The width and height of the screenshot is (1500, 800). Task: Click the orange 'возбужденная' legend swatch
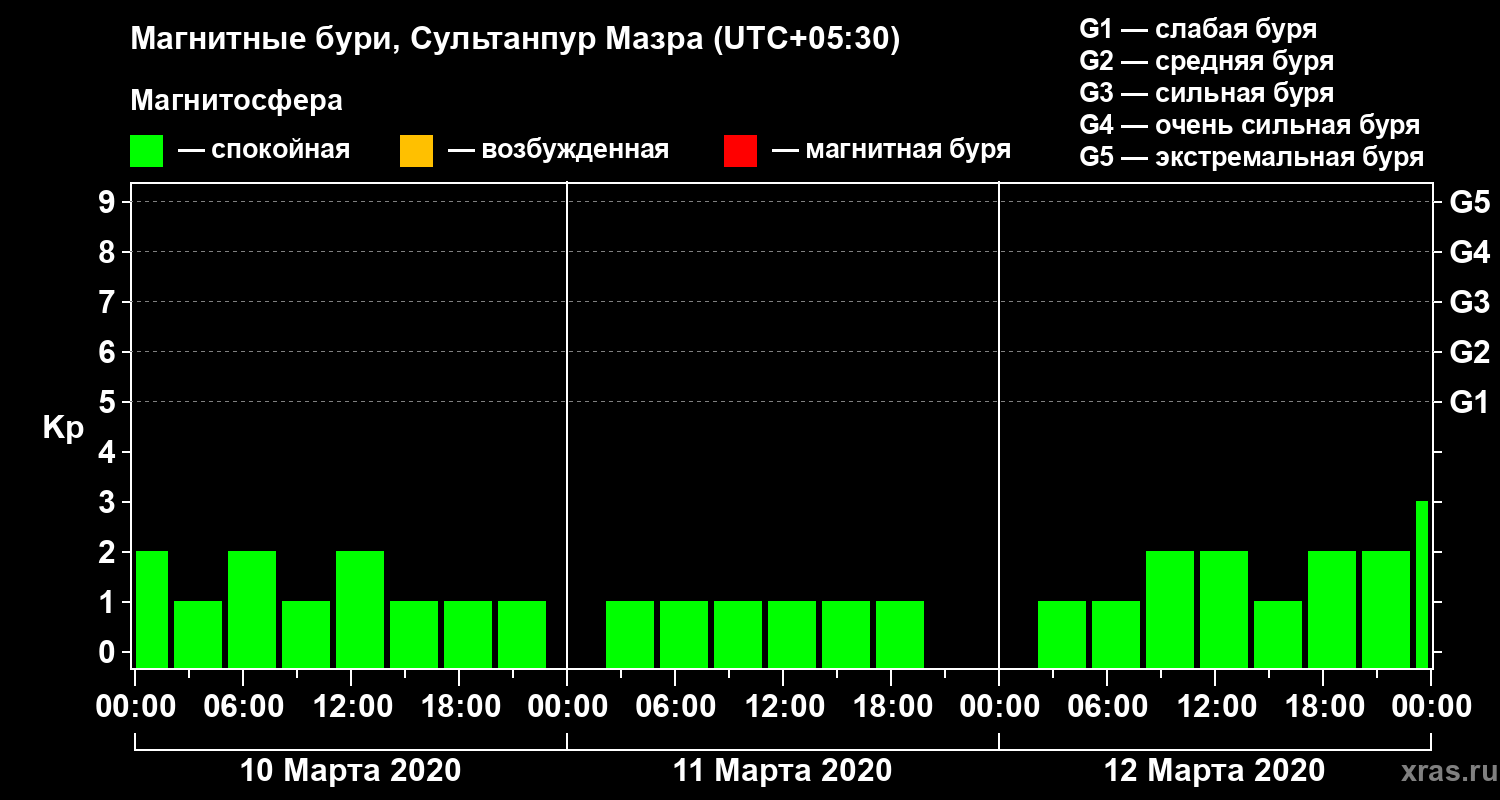[416, 151]
